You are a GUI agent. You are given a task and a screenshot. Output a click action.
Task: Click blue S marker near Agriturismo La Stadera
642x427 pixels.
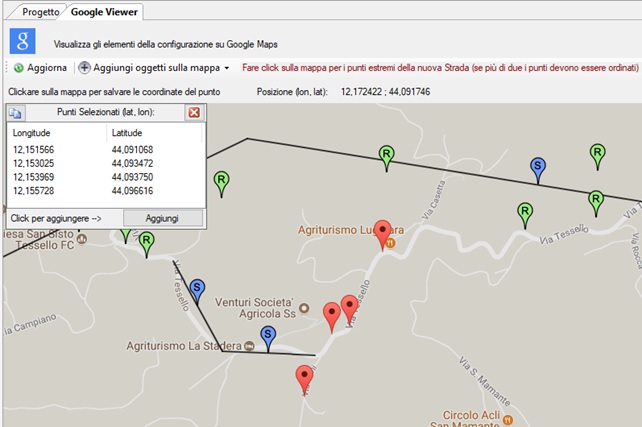coord(268,338)
